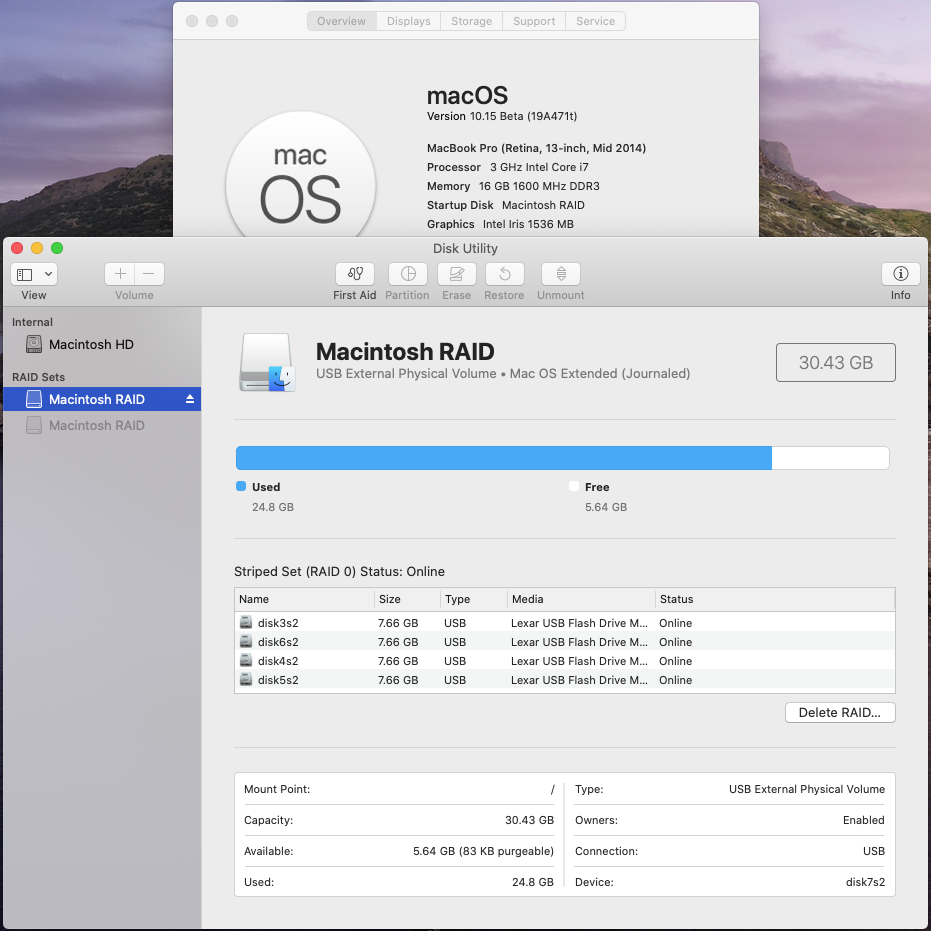Click the disk6s2 disk icon
The image size is (931, 931).
point(246,641)
